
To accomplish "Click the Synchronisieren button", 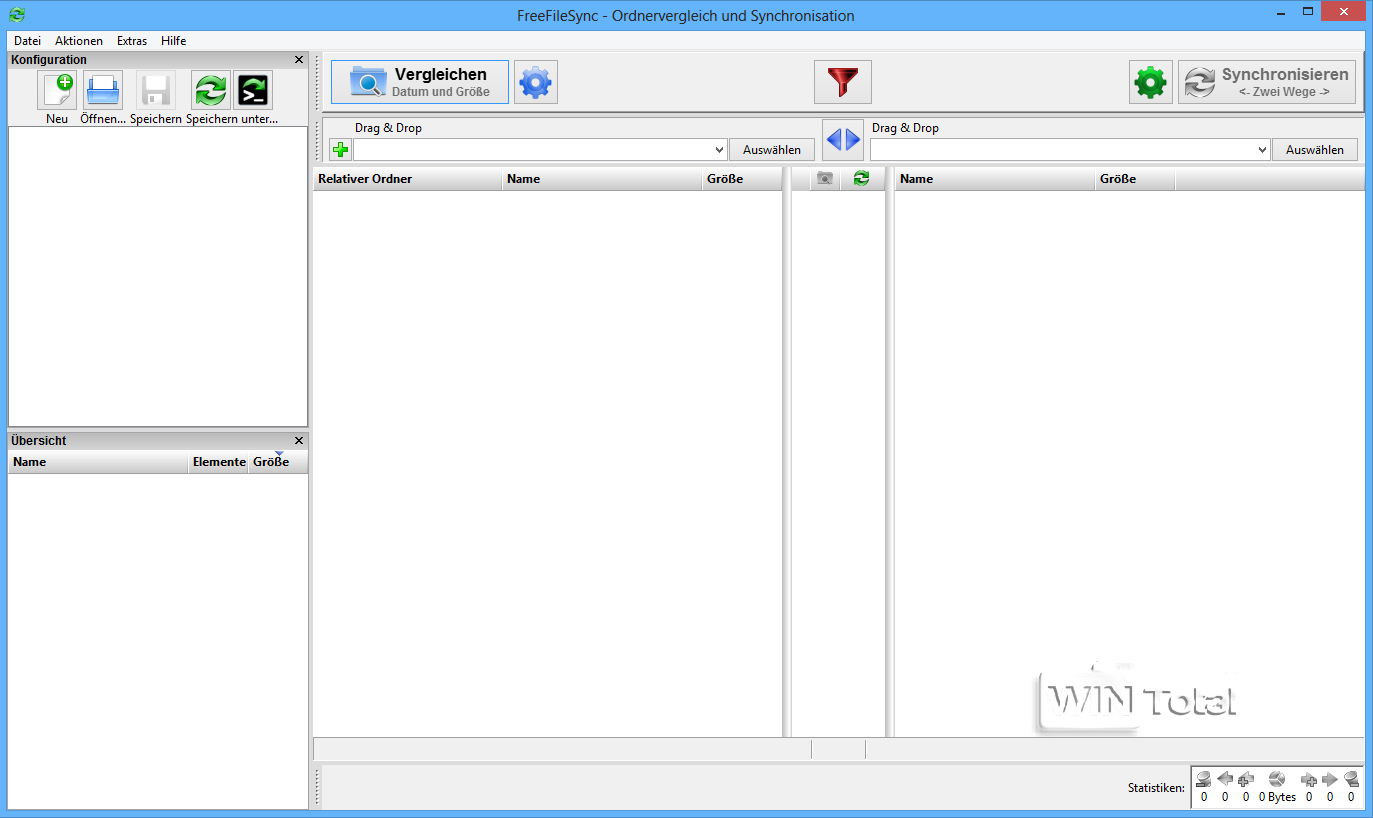I will click(1267, 82).
